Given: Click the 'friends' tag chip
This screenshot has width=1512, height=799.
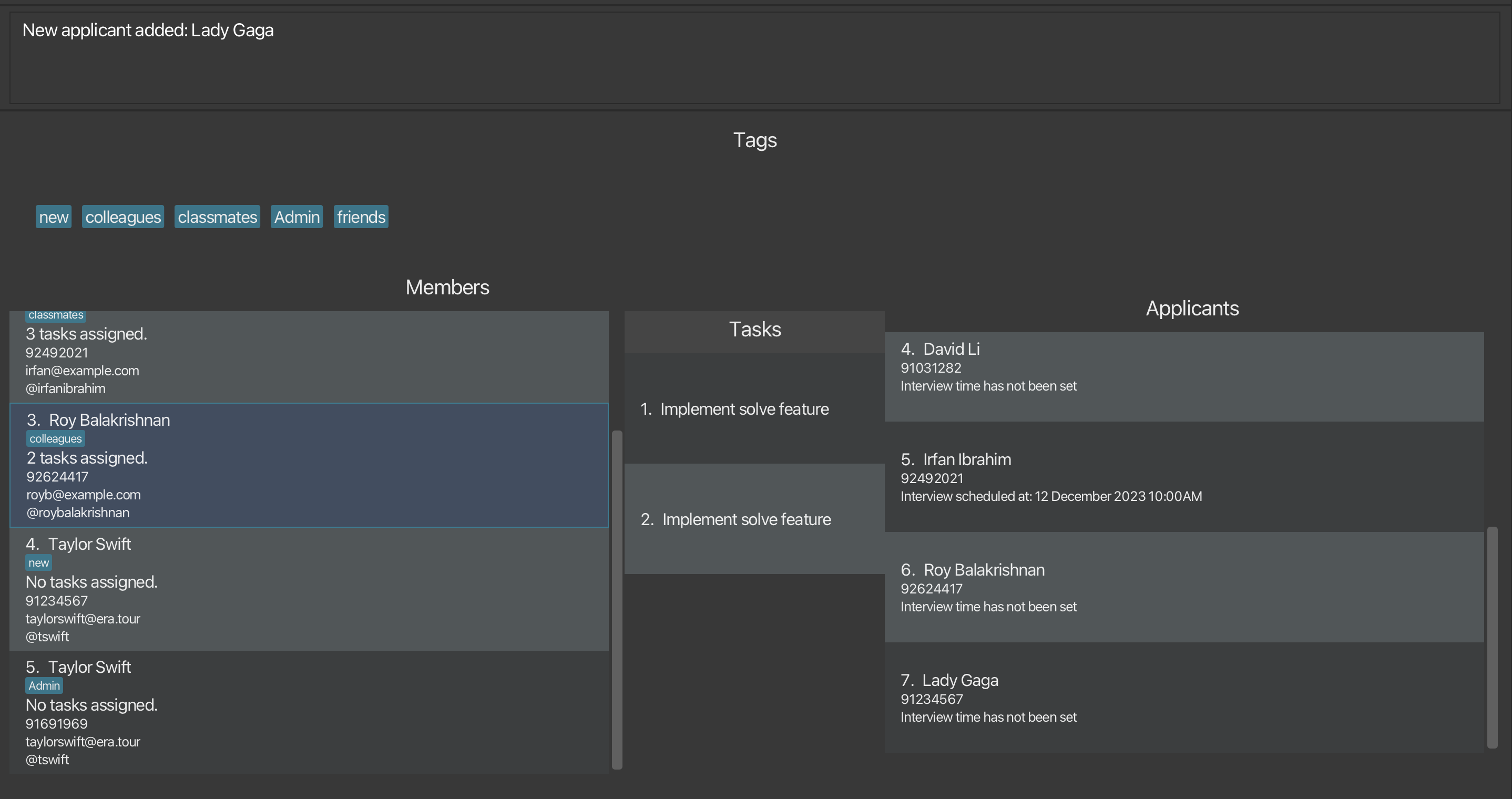Looking at the screenshot, I should [361, 217].
